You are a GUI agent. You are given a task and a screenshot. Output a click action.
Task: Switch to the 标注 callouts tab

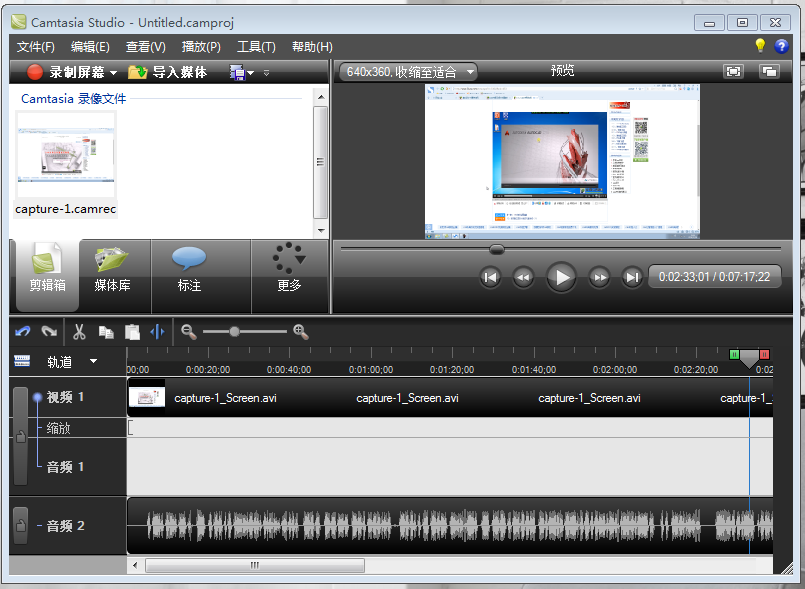click(x=189, y=276)
